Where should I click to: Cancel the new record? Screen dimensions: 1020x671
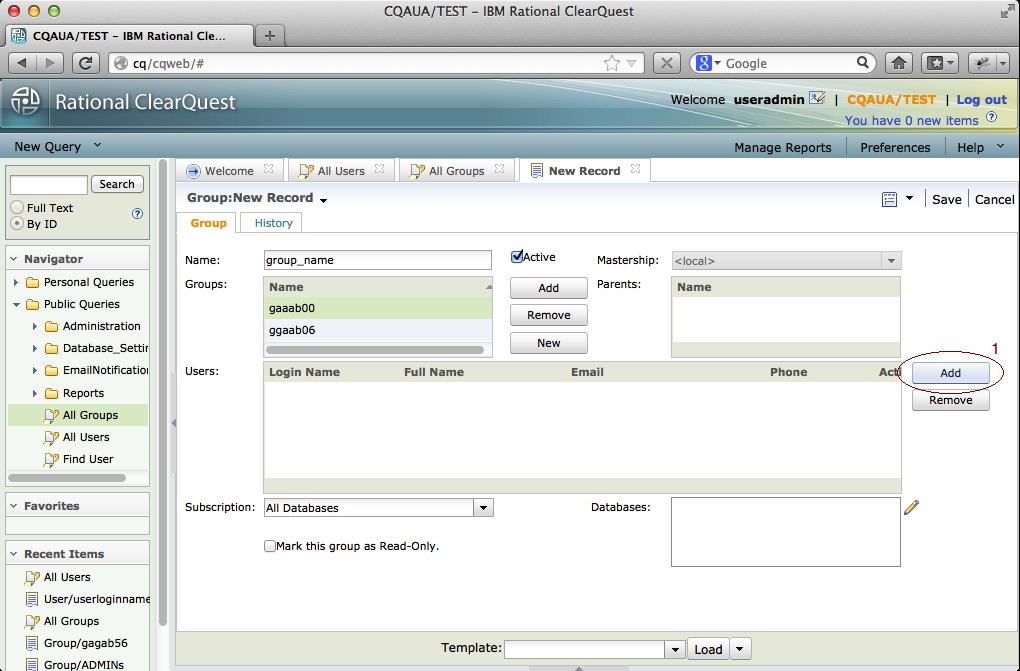pos(994,200)
